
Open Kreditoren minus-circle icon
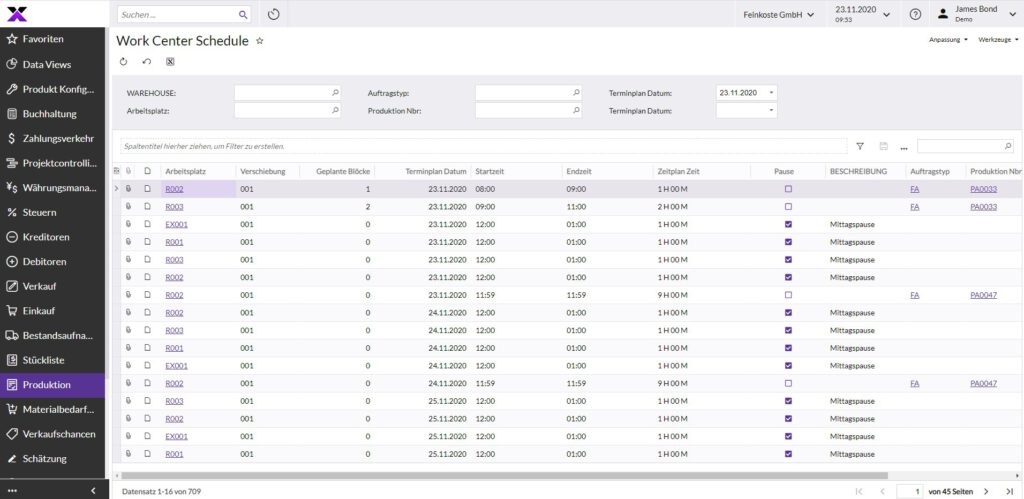pos(11,237)
